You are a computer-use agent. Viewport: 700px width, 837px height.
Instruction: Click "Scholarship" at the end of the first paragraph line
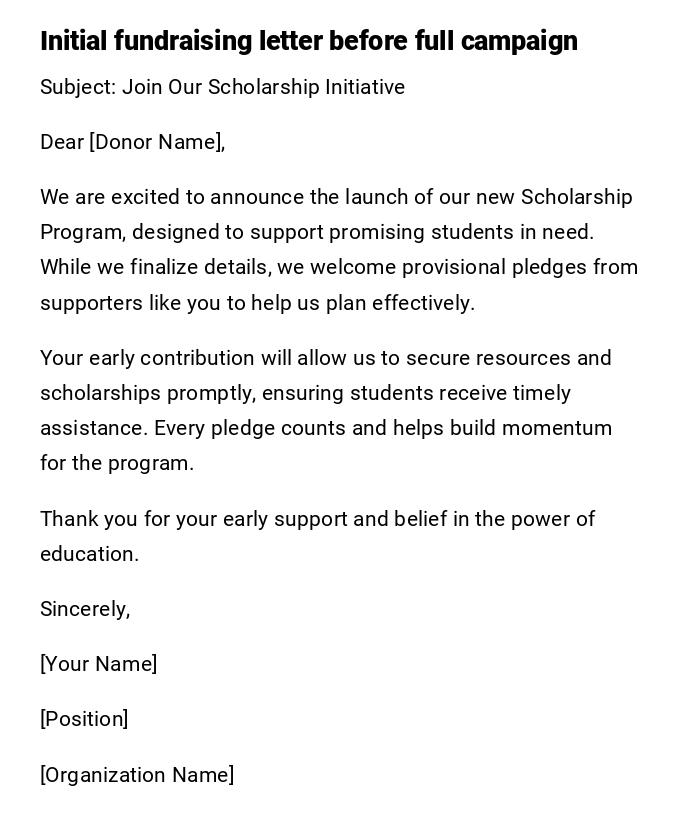pos(576,197)
